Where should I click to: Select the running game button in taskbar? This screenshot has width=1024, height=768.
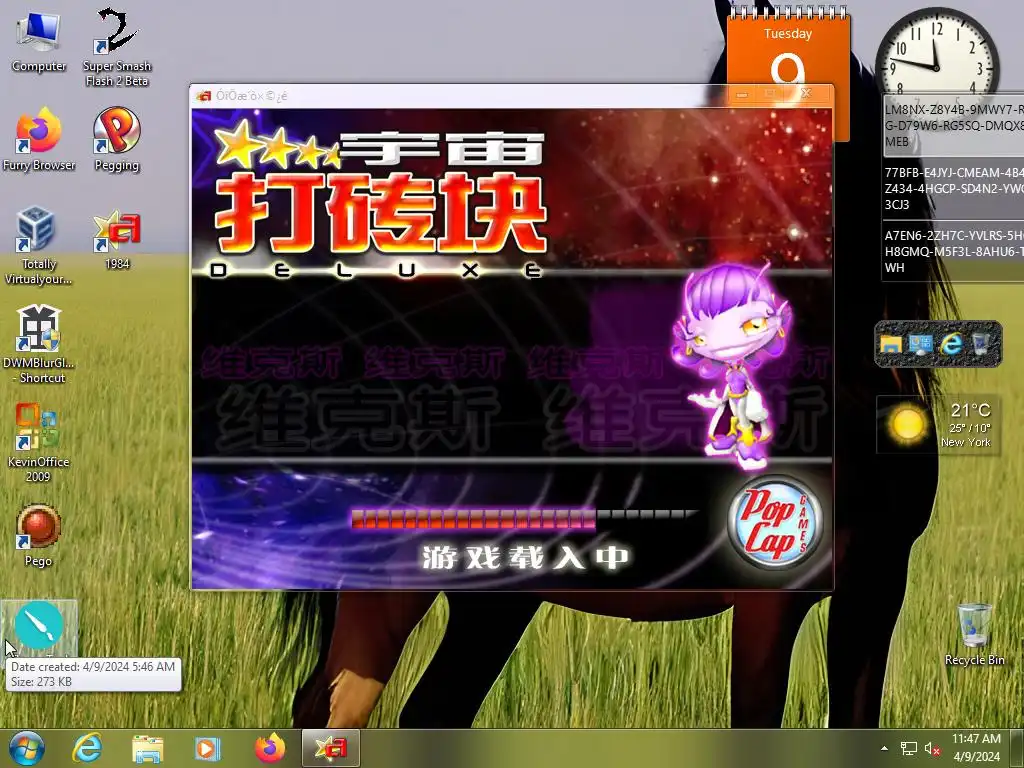[x=330, y=748]
